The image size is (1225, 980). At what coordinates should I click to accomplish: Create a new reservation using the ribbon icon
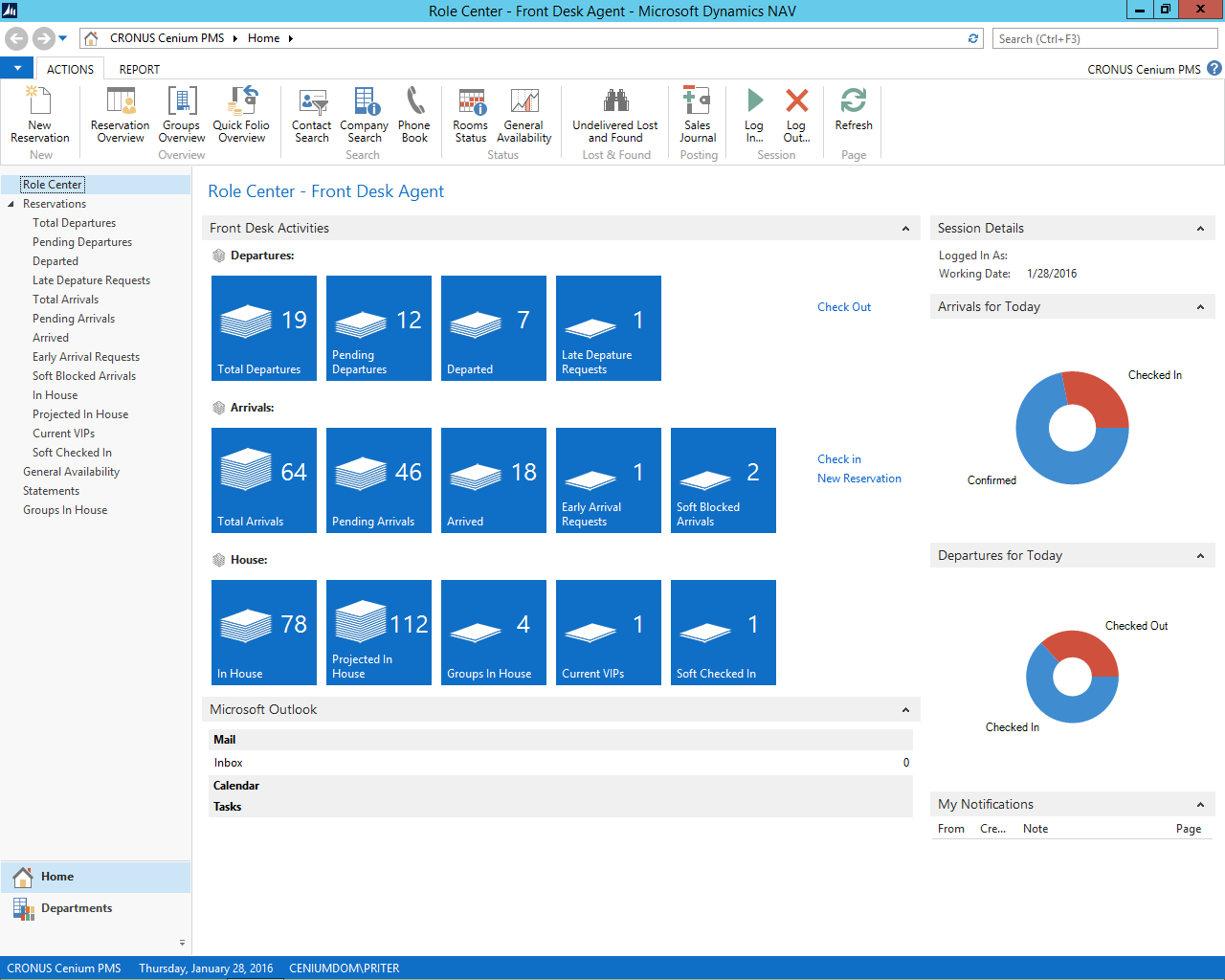39,115
